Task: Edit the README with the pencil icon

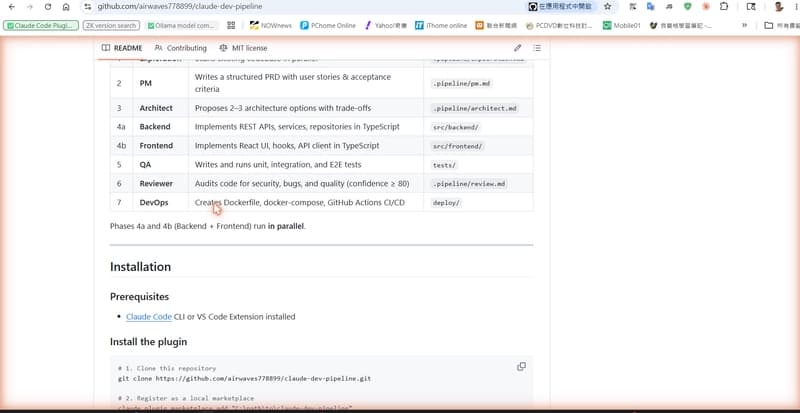Action: click(x=517, y=48)
